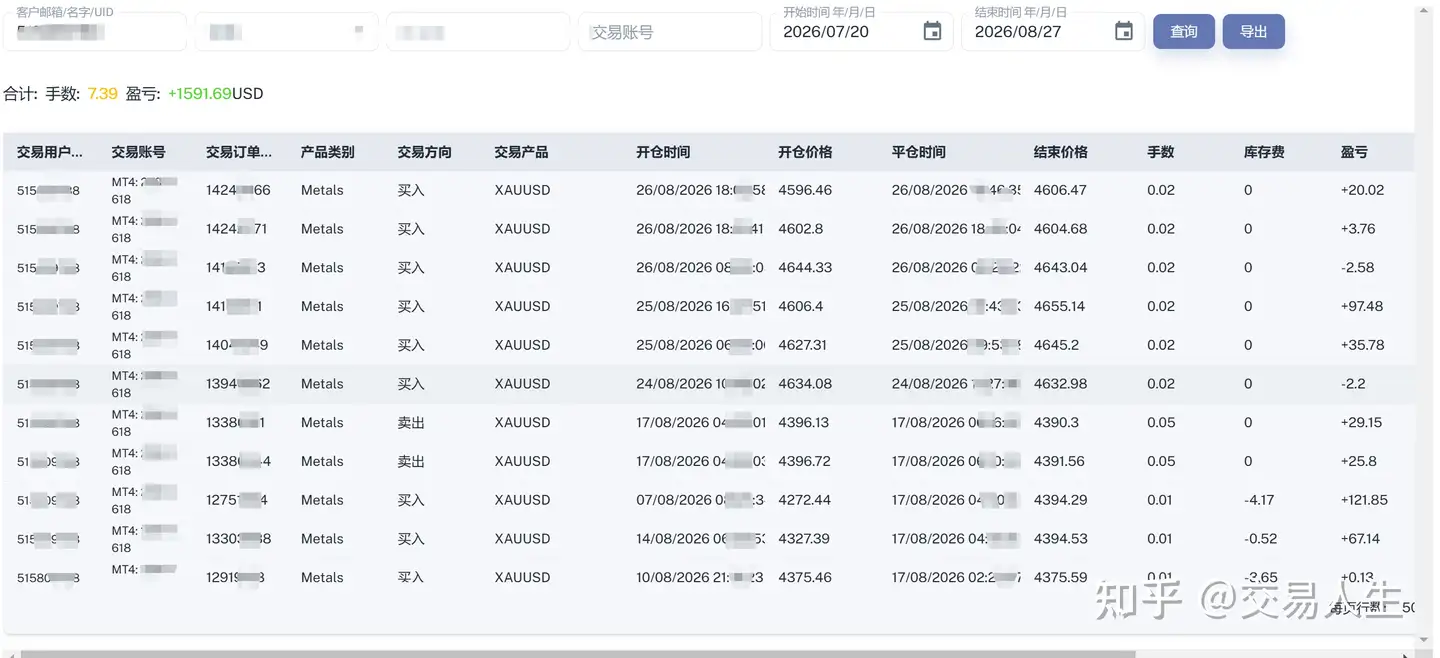Click the profit value +97.48
The image size is (1440, 658).
tap(1363, 306)
